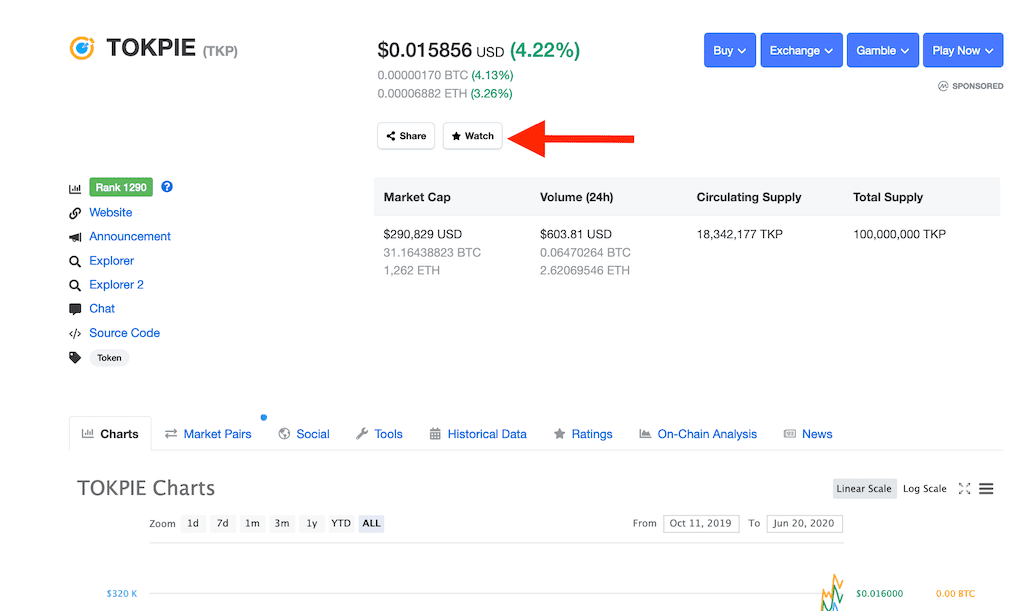Select the Charts tab
This screenshot has width=1024, height=611.
coord(110,434)
